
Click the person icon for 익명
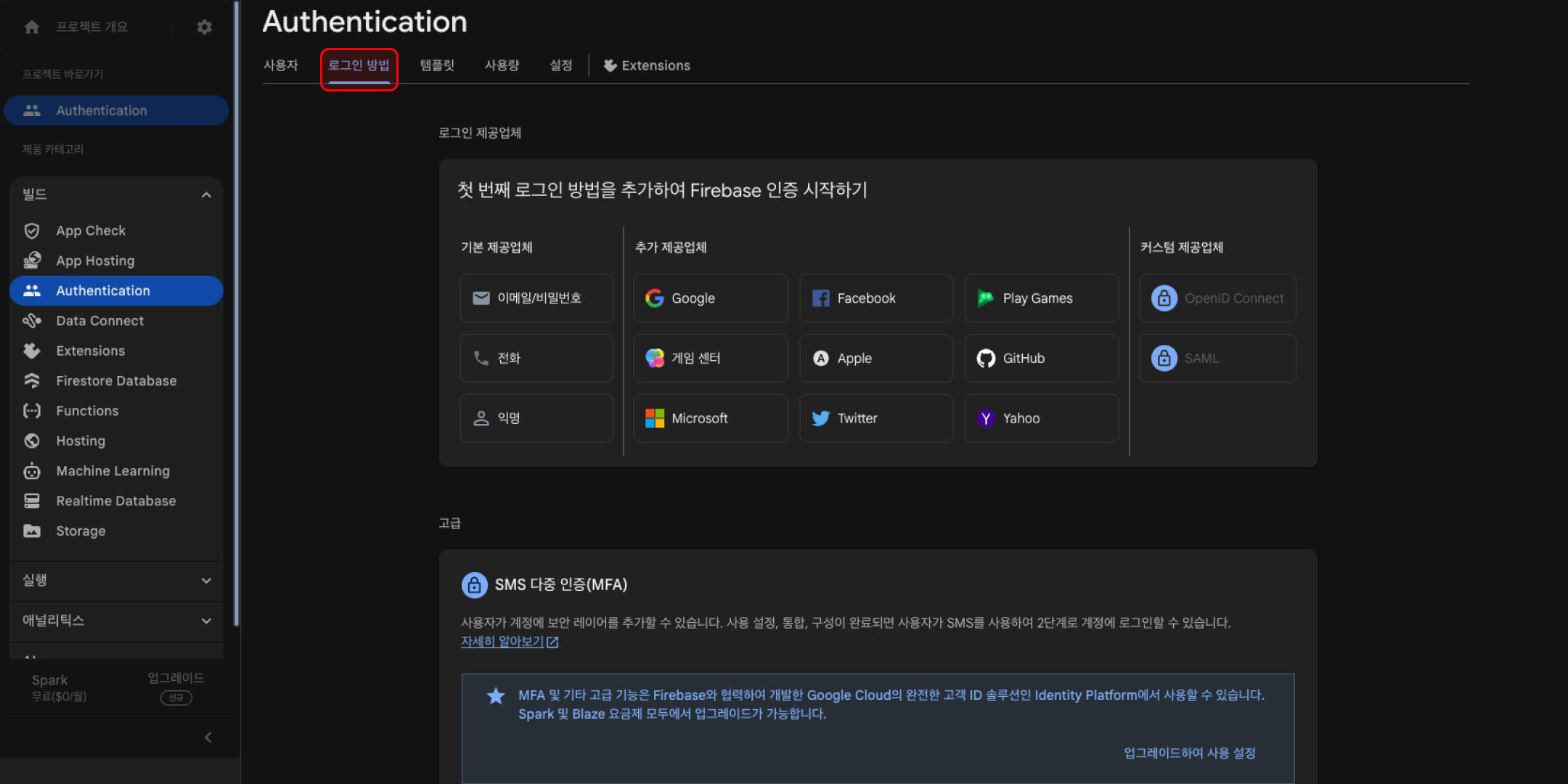click(481, 418)
